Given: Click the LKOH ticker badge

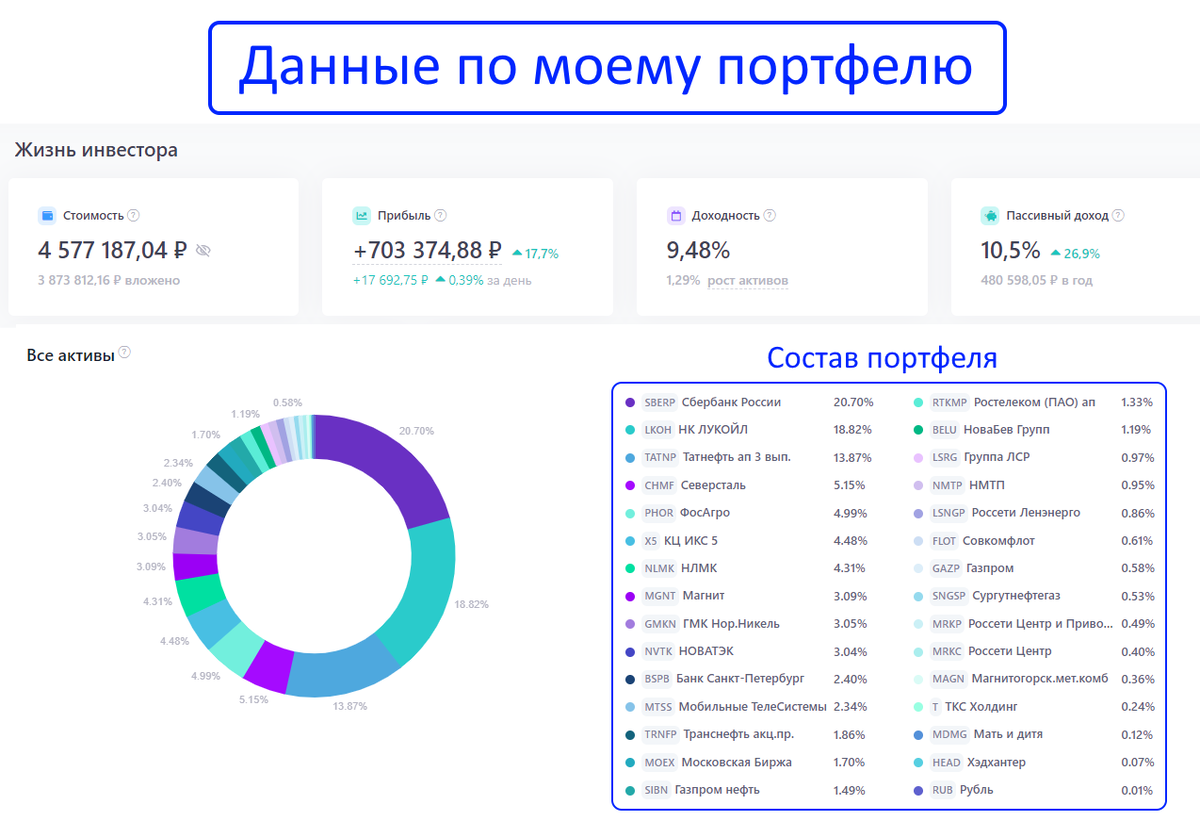Looking at the screenshot, I should [658, 430].
